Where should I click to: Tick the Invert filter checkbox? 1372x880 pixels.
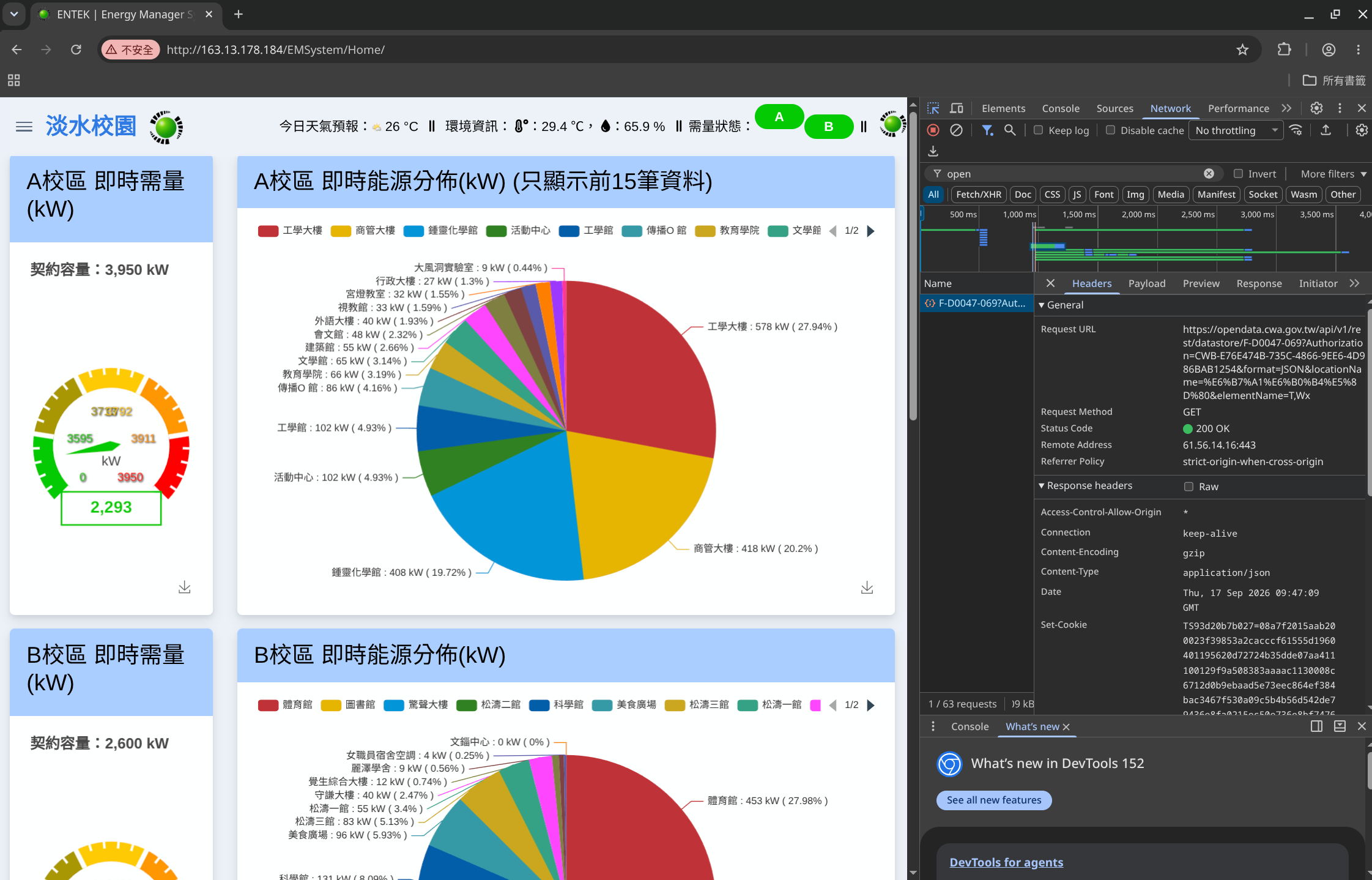tap(1238, 174)
